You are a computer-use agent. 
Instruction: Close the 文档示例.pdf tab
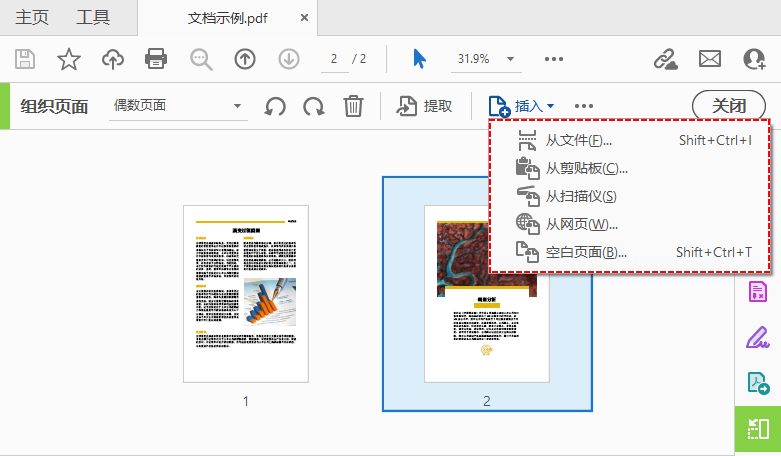pos(304,18)
